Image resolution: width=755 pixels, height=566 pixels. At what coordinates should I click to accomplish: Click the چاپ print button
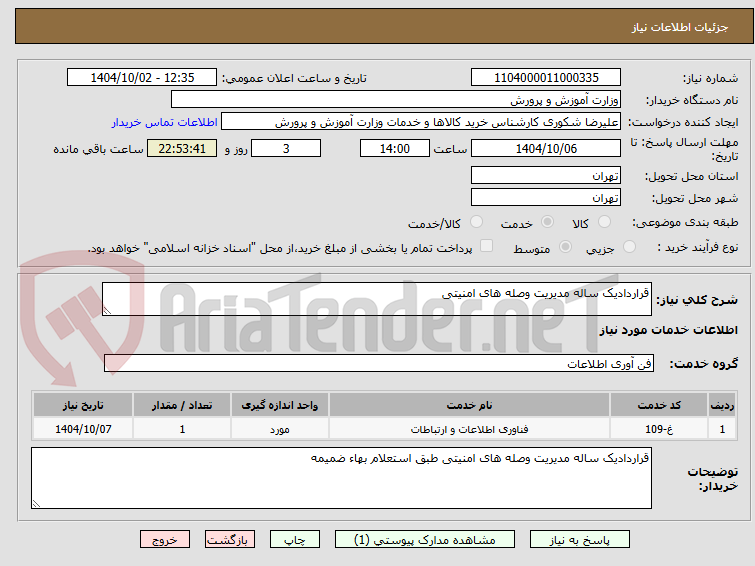(x=295, y=540)
